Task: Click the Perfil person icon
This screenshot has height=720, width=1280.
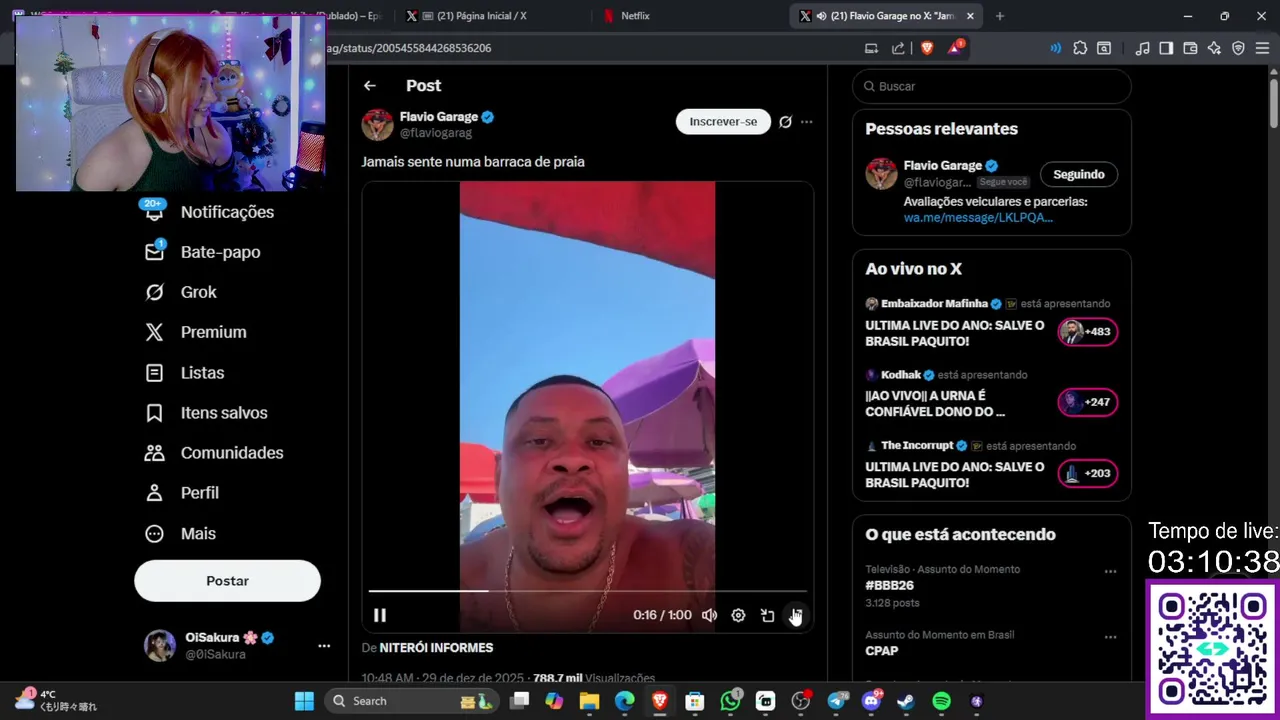Action: (x=154, y=493)
